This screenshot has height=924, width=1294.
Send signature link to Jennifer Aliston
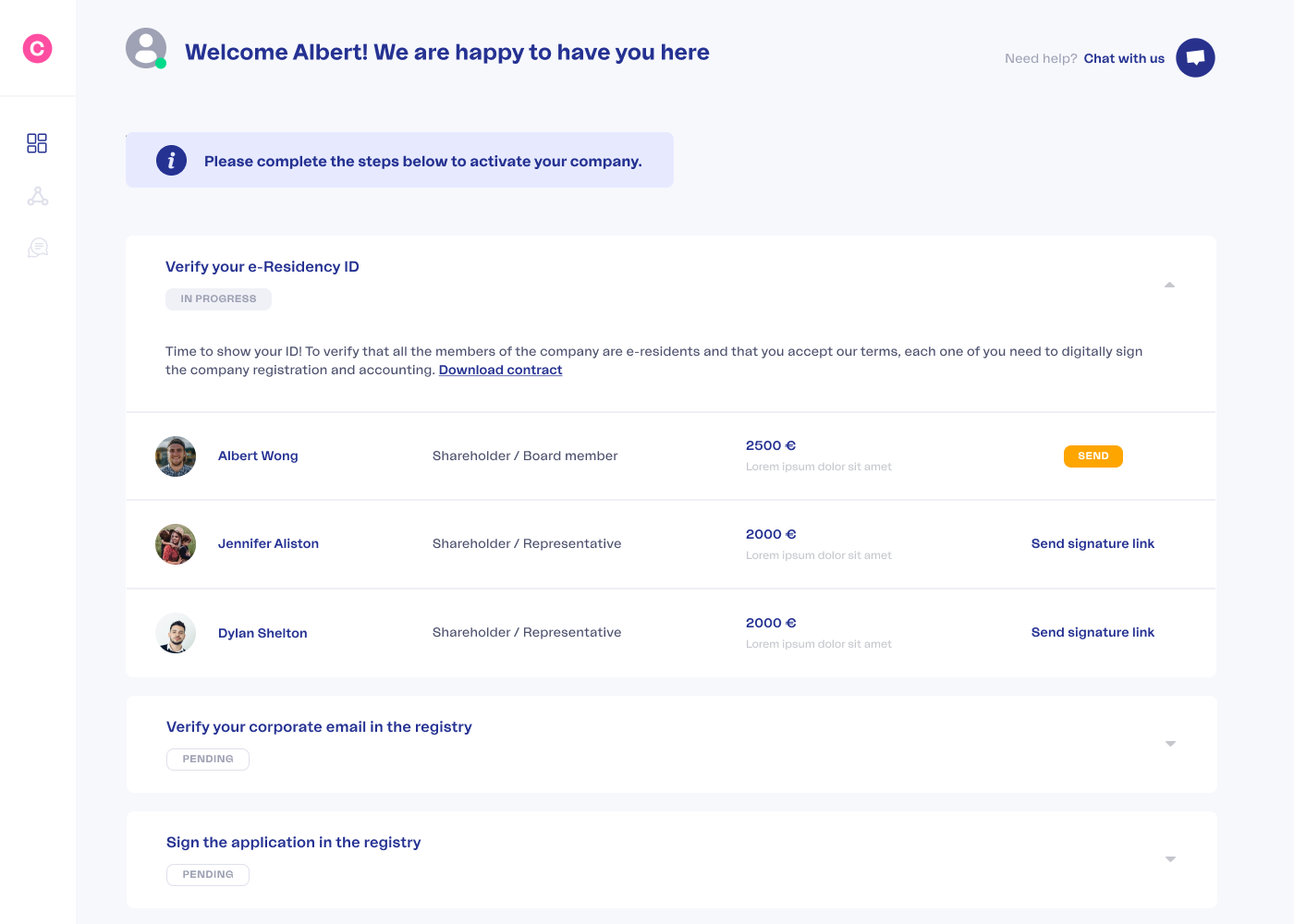(1093, 543)
